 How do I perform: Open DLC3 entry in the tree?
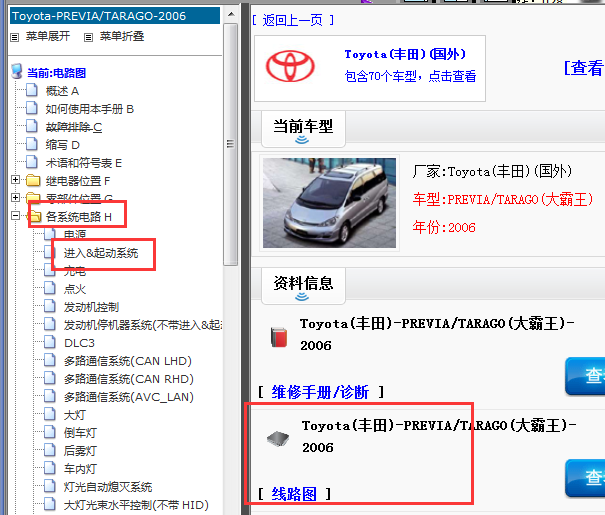pyautogui.click(x=79, y=343)
